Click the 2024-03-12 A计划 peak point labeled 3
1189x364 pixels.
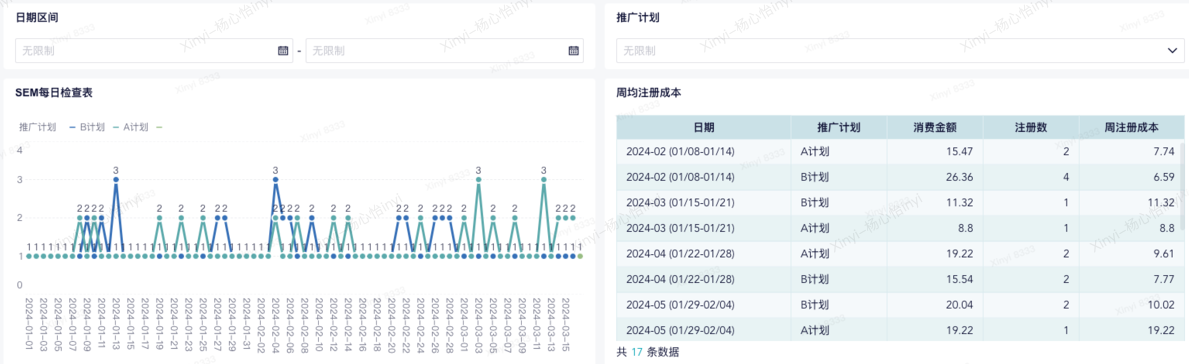point(544,180)
